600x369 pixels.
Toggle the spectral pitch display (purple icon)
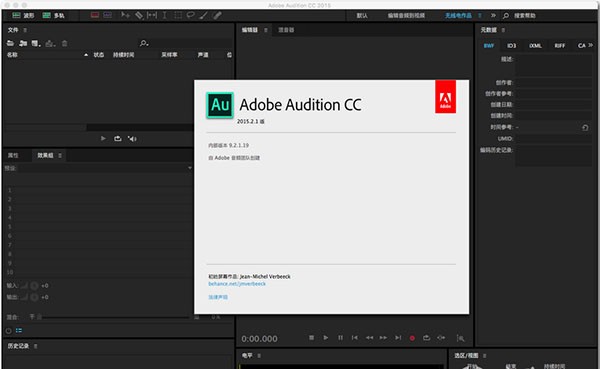(108, 15)
